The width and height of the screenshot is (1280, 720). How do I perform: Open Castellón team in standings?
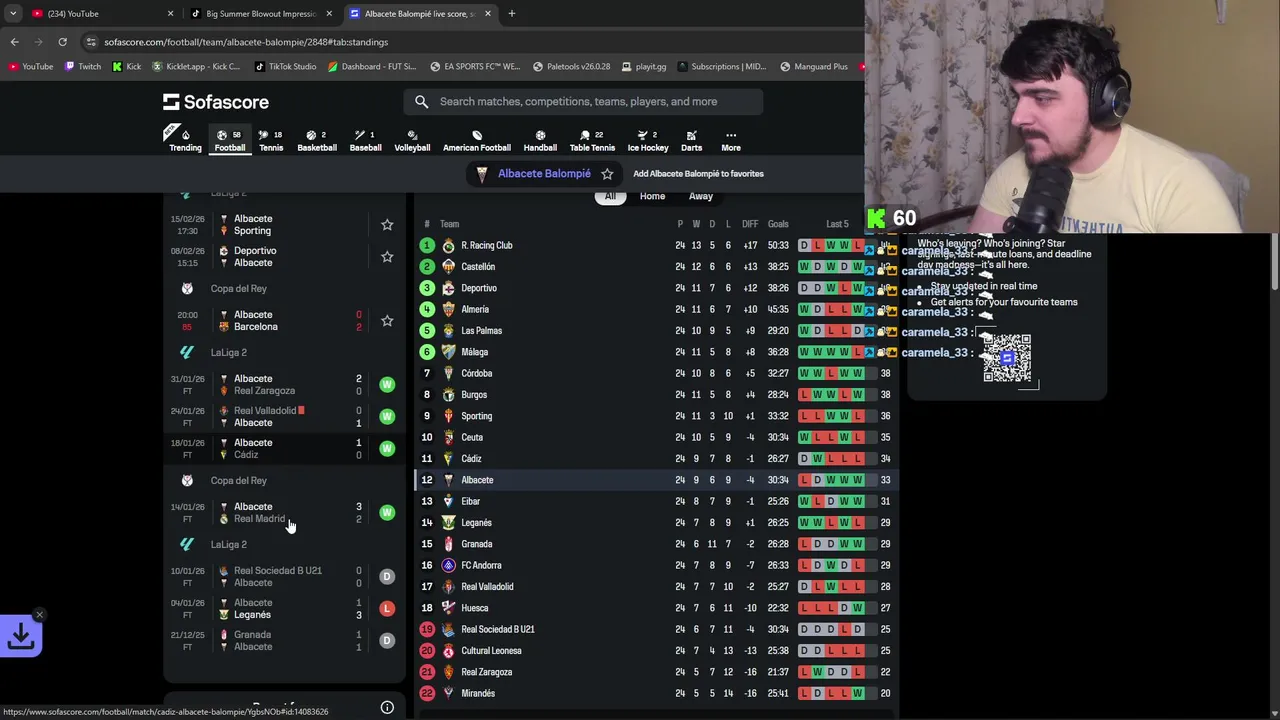[x=478, y=267]
